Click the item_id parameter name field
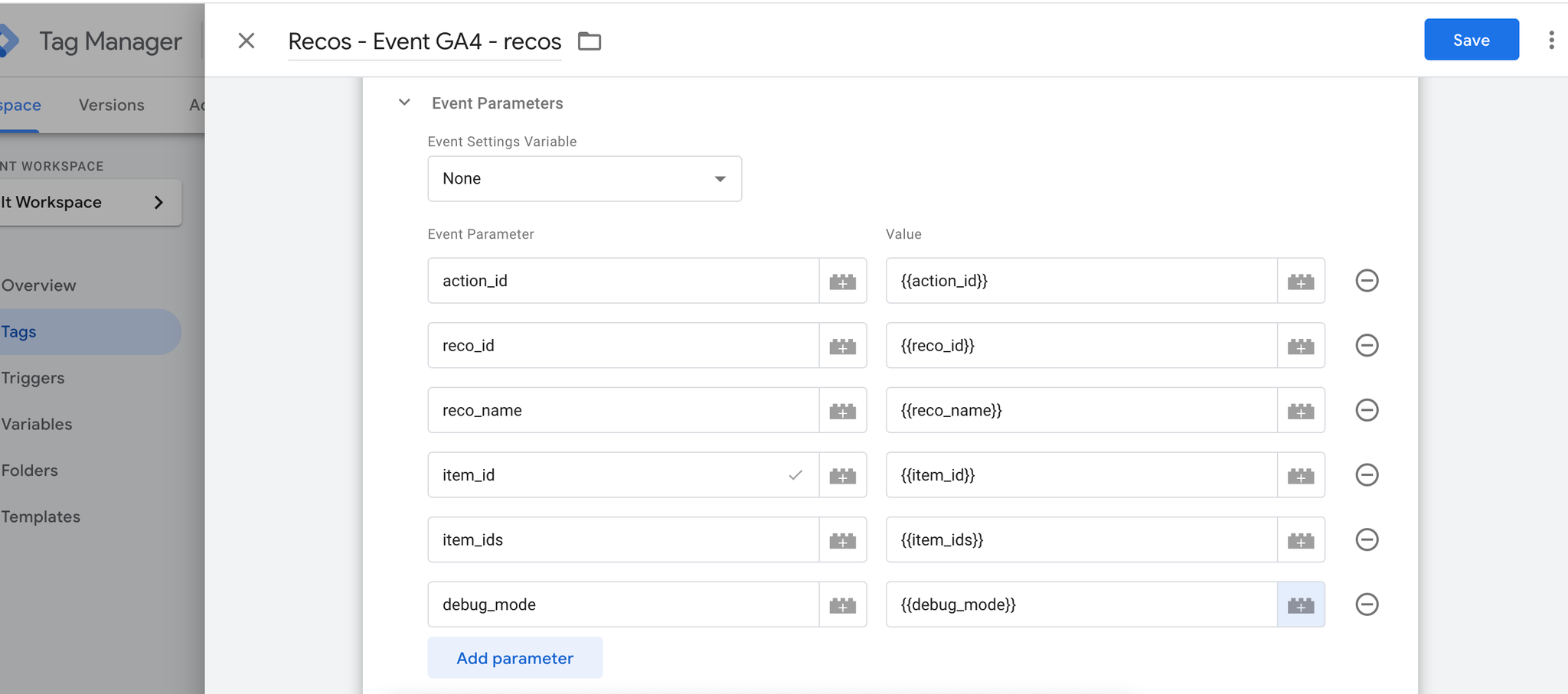 click(623, 475)
